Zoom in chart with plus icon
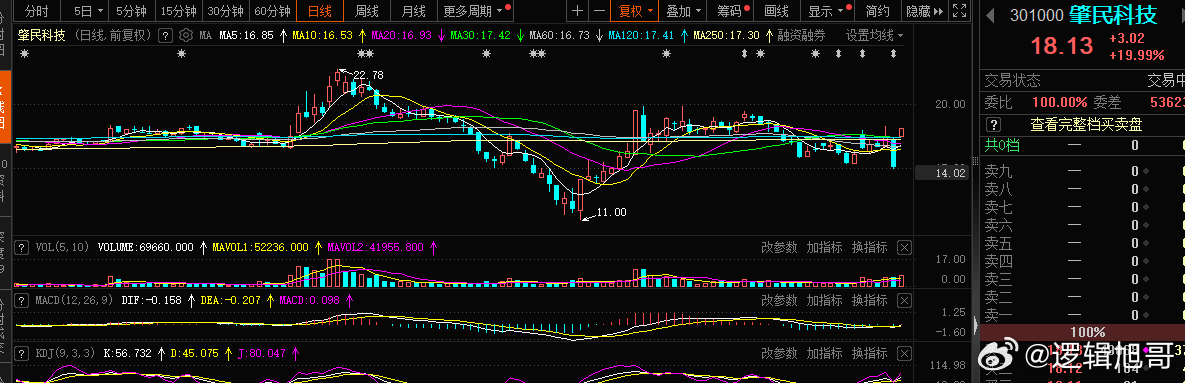Viewport: 1185px width, 383px height. tap(577, 11)
